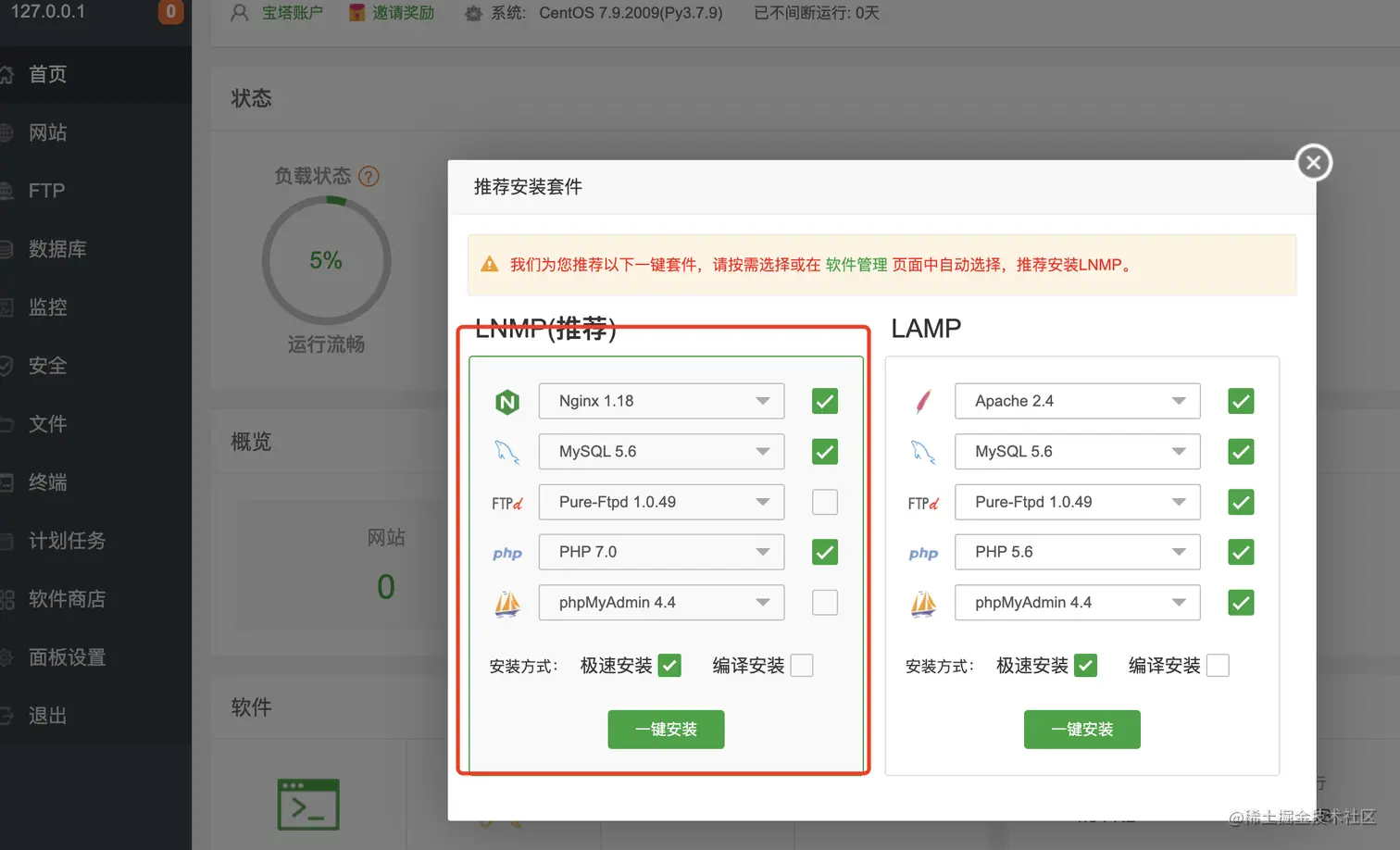Check LNMP Pure-Ftpd 1.0.49 checkbox
The width and height of the screenshot is (1400, 850).
pyautogui.click(x=824, y=502)
